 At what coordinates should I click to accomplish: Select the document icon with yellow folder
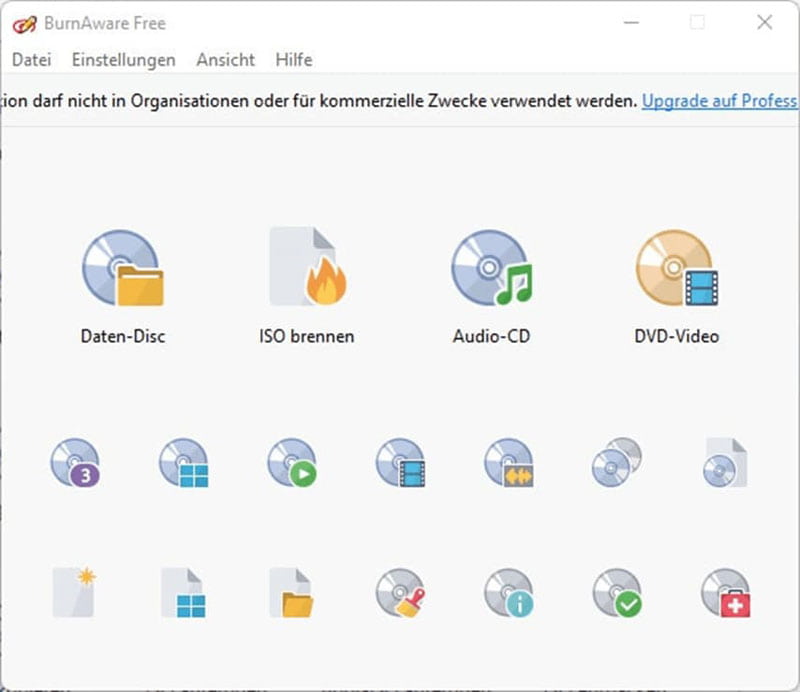tap(291, 592)
